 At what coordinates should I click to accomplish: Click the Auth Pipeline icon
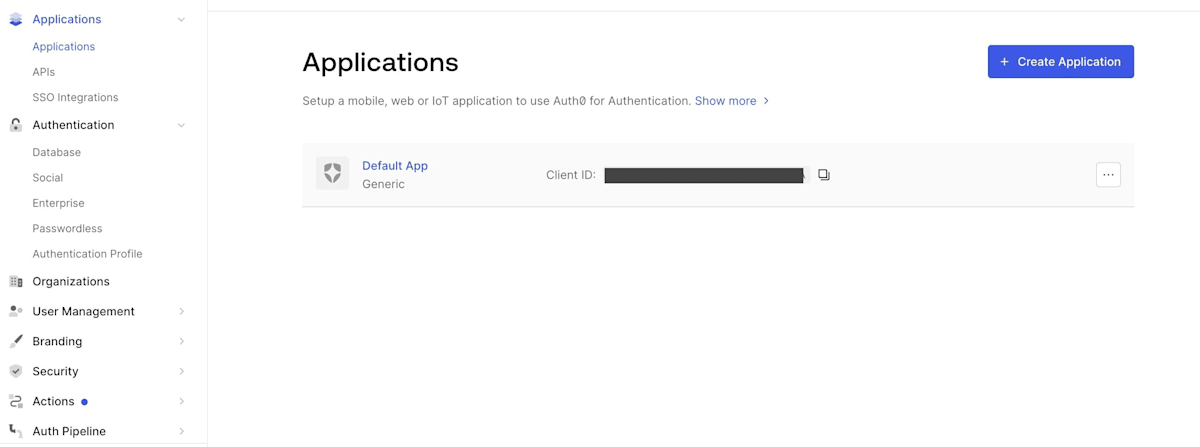click(15, 431)
